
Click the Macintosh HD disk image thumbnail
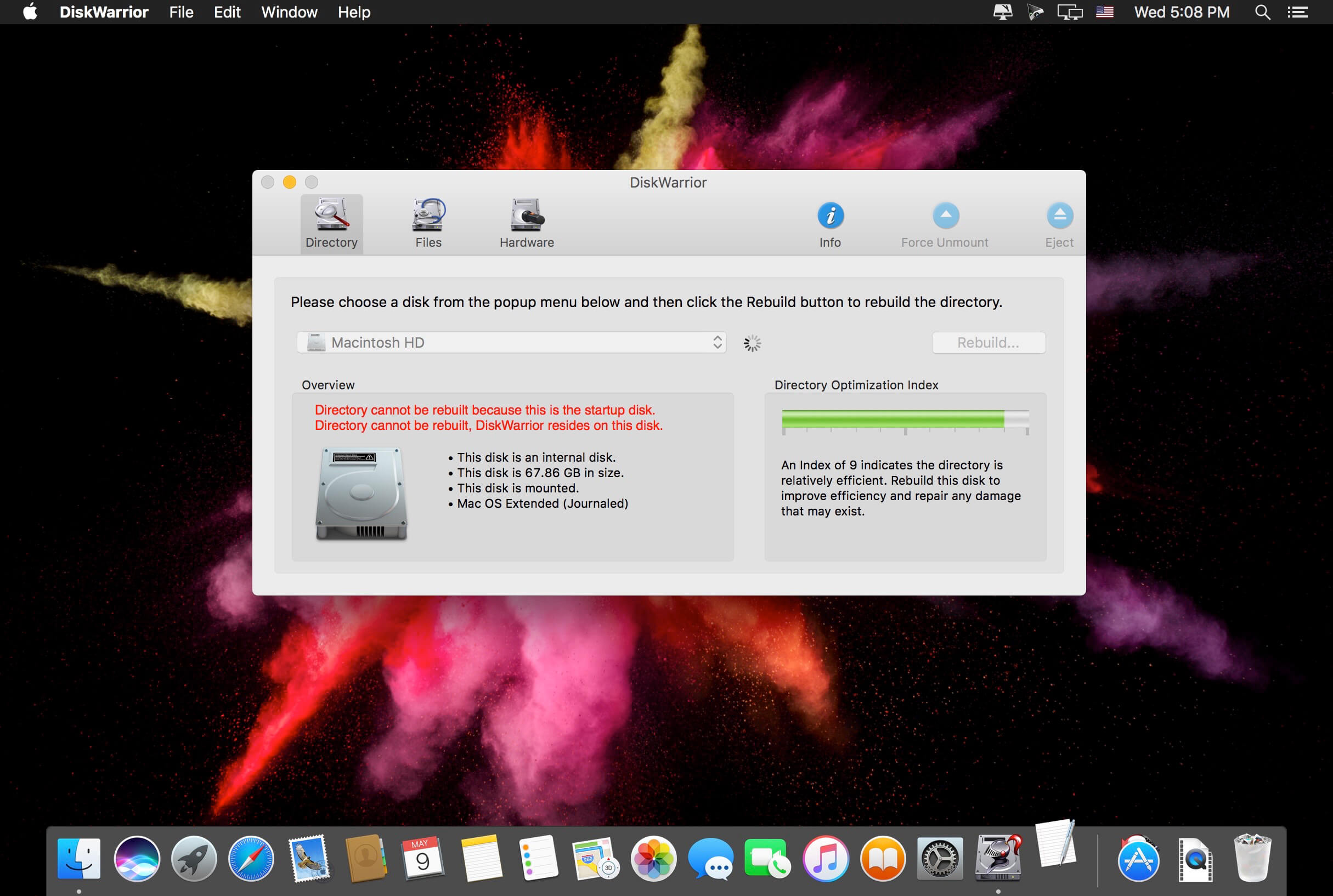pos(363,492)
